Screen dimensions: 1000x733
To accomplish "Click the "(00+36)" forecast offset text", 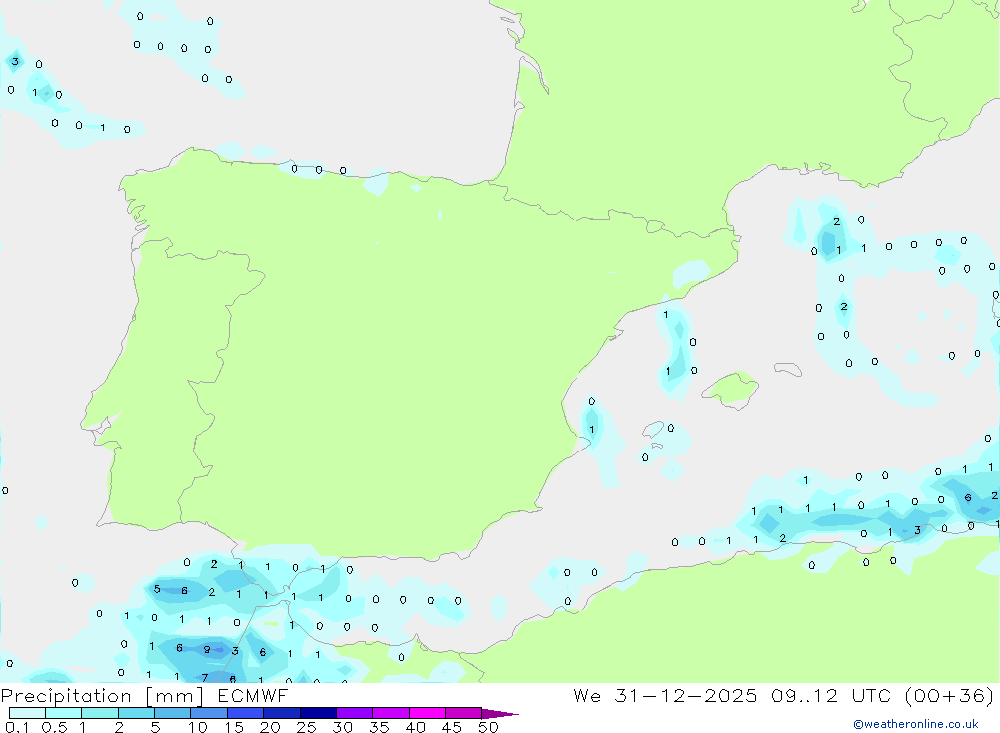I will [950, 695].
